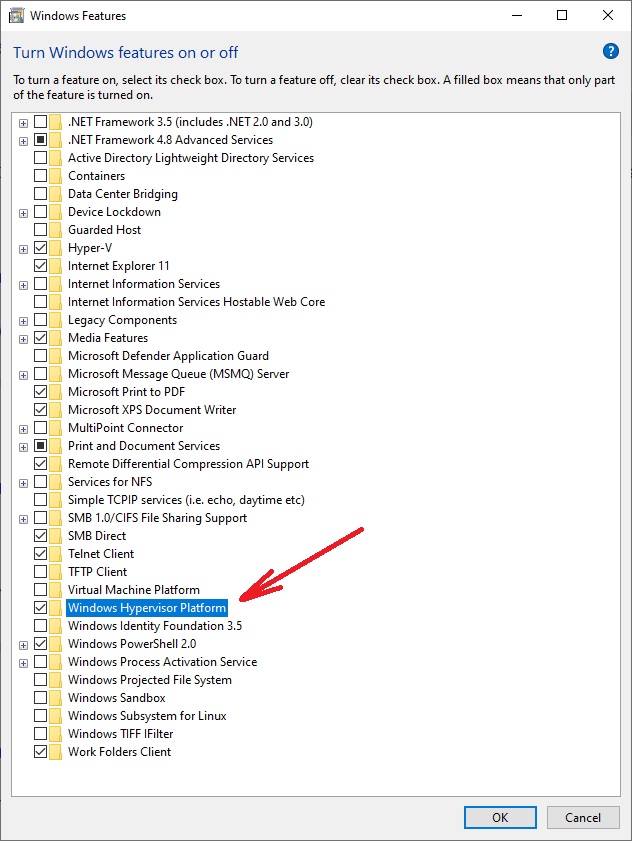Expand the .NET Framework 4.8 Advanced Services node
The width and height of the screenshot is (632, 841).
24,142
